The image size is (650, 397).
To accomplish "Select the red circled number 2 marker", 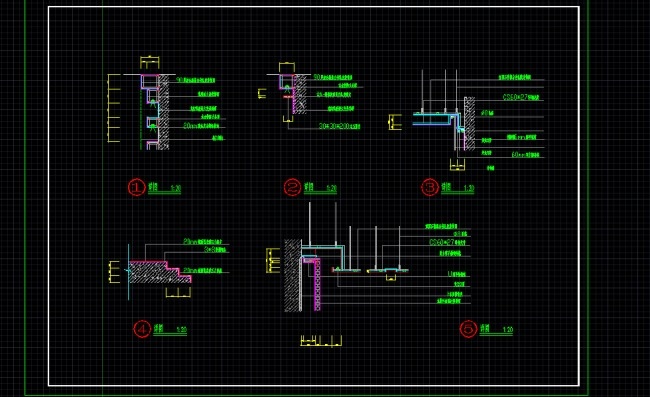I will coord(292,187).
